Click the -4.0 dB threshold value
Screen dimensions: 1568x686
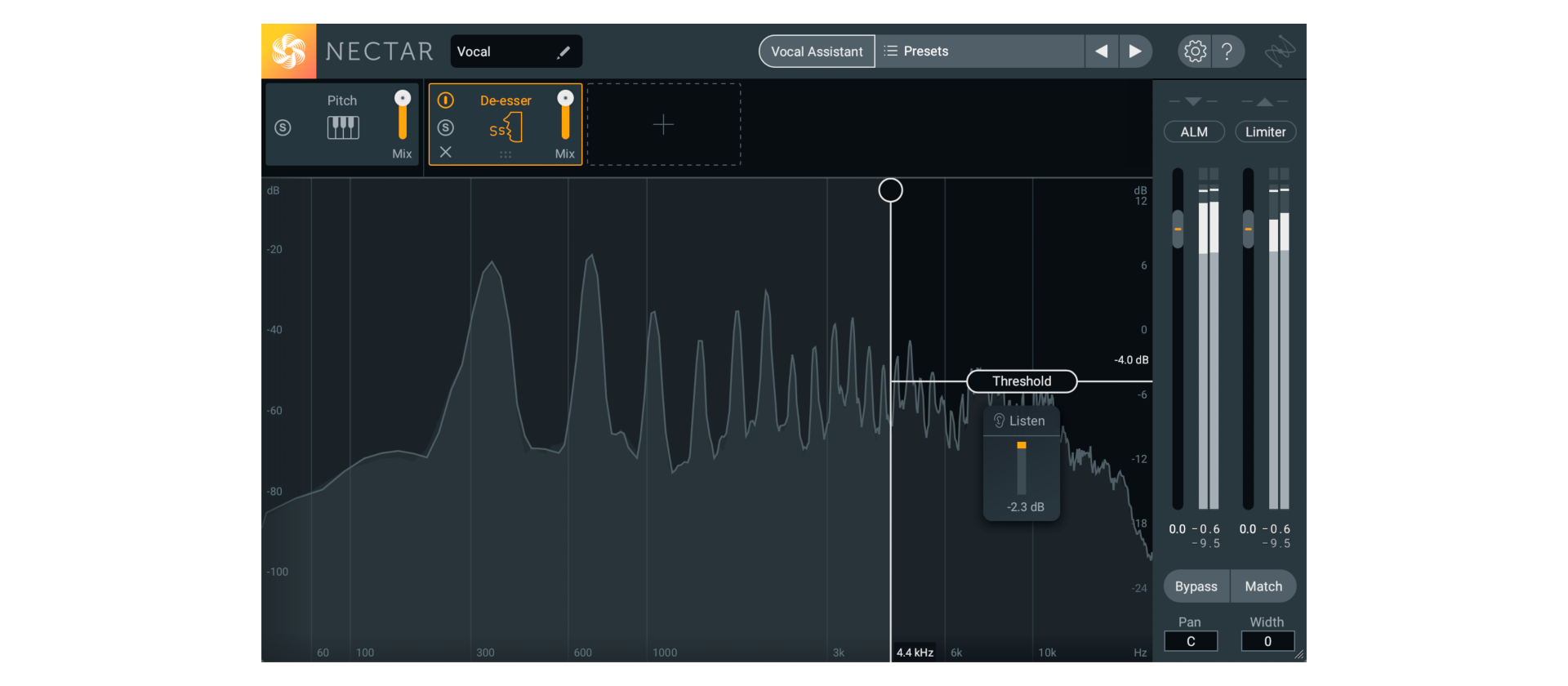click(x=1131, y=360)
